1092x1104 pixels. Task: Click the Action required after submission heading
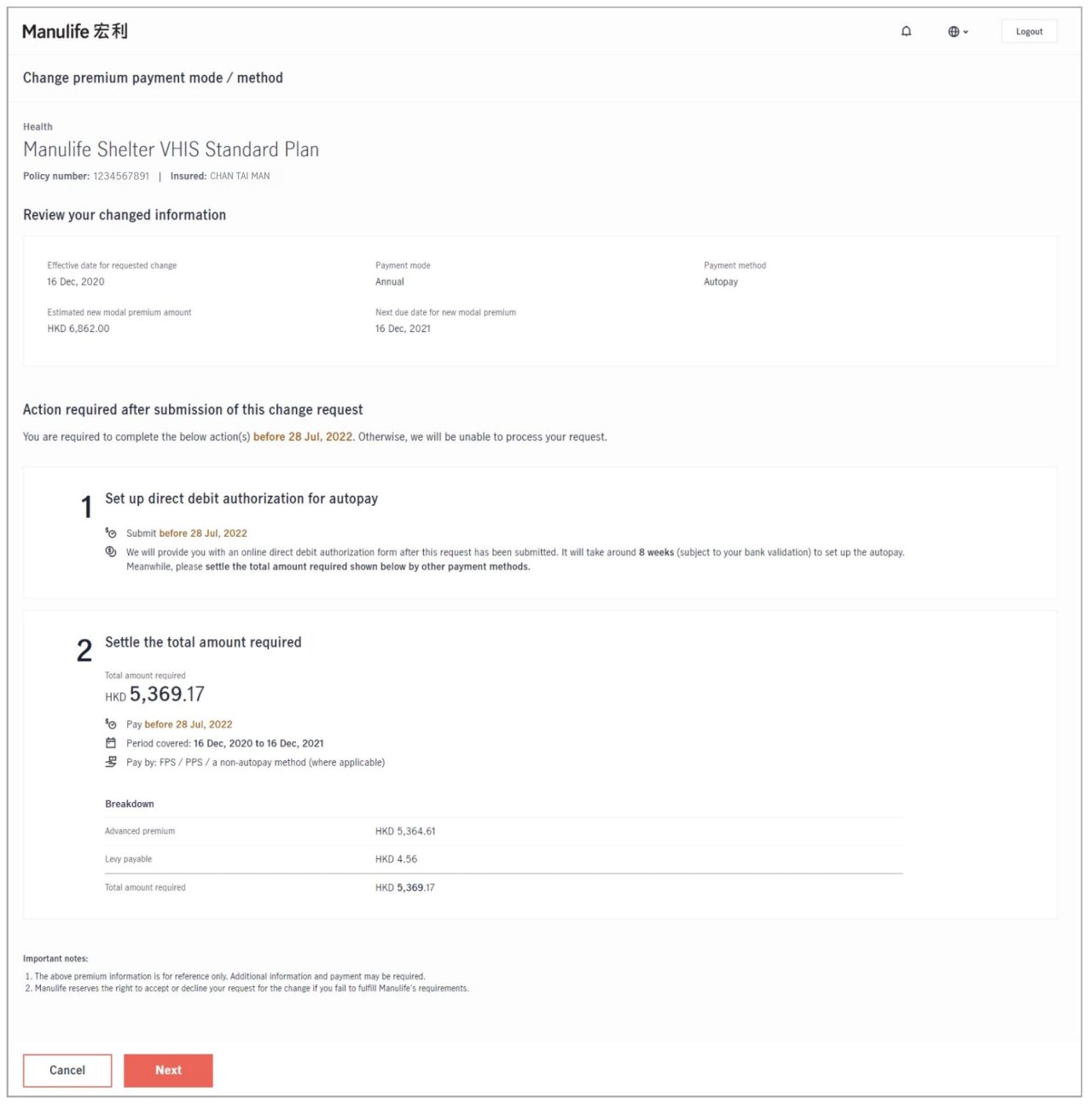coord(193,410)
